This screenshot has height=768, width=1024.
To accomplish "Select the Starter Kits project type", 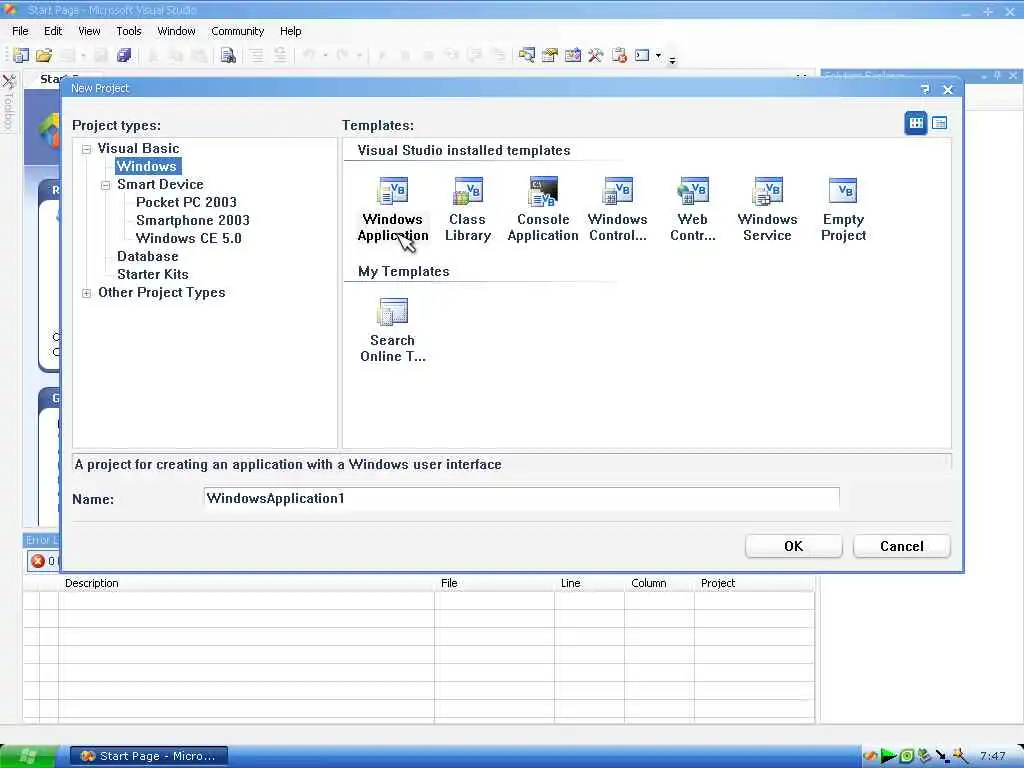I will click(x=153, y=274).
